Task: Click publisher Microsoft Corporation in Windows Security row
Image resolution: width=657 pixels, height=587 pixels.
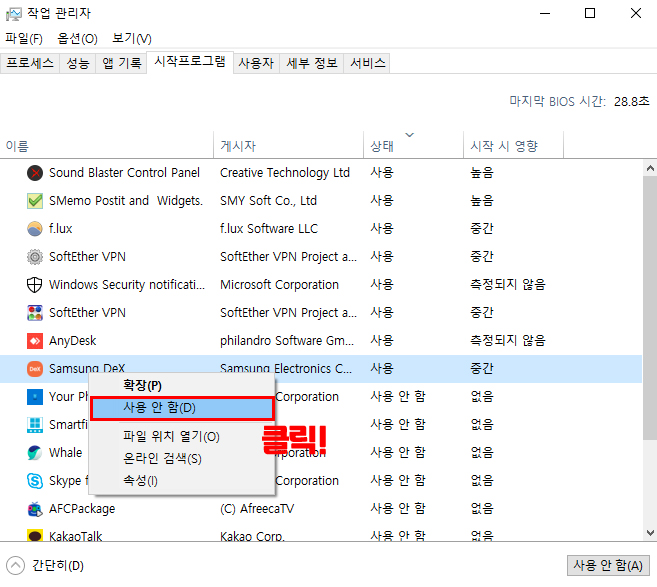Action: click(x=279, y=285)
